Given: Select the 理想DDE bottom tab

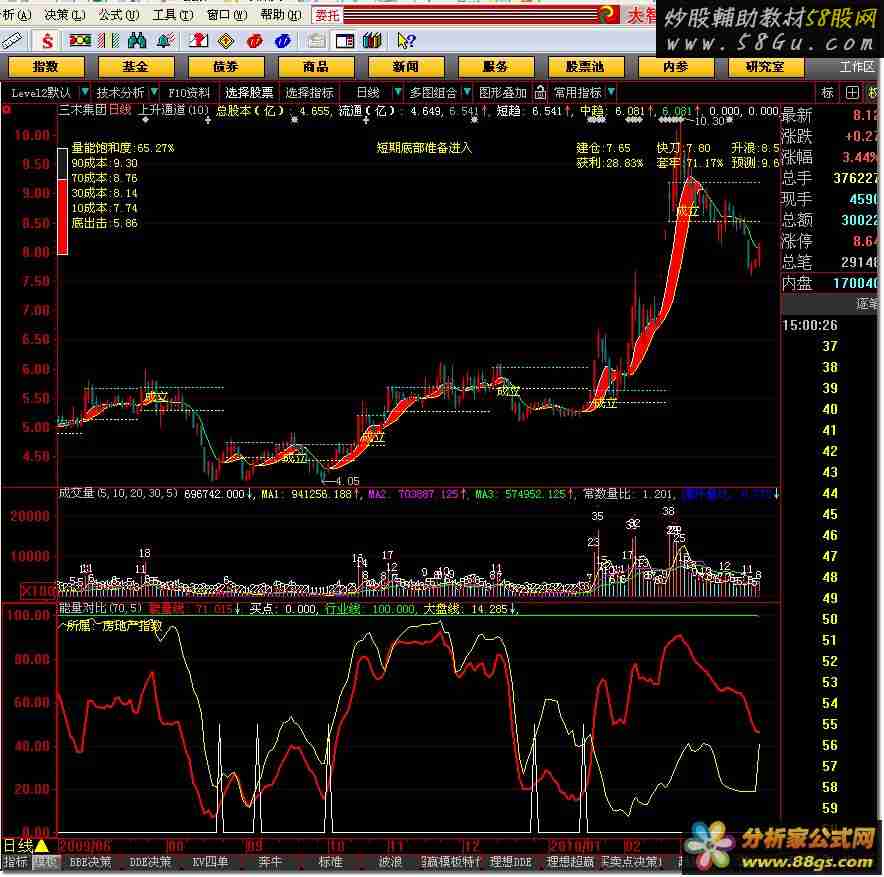Looking at the screenshot, I should [x=510, y=862].
